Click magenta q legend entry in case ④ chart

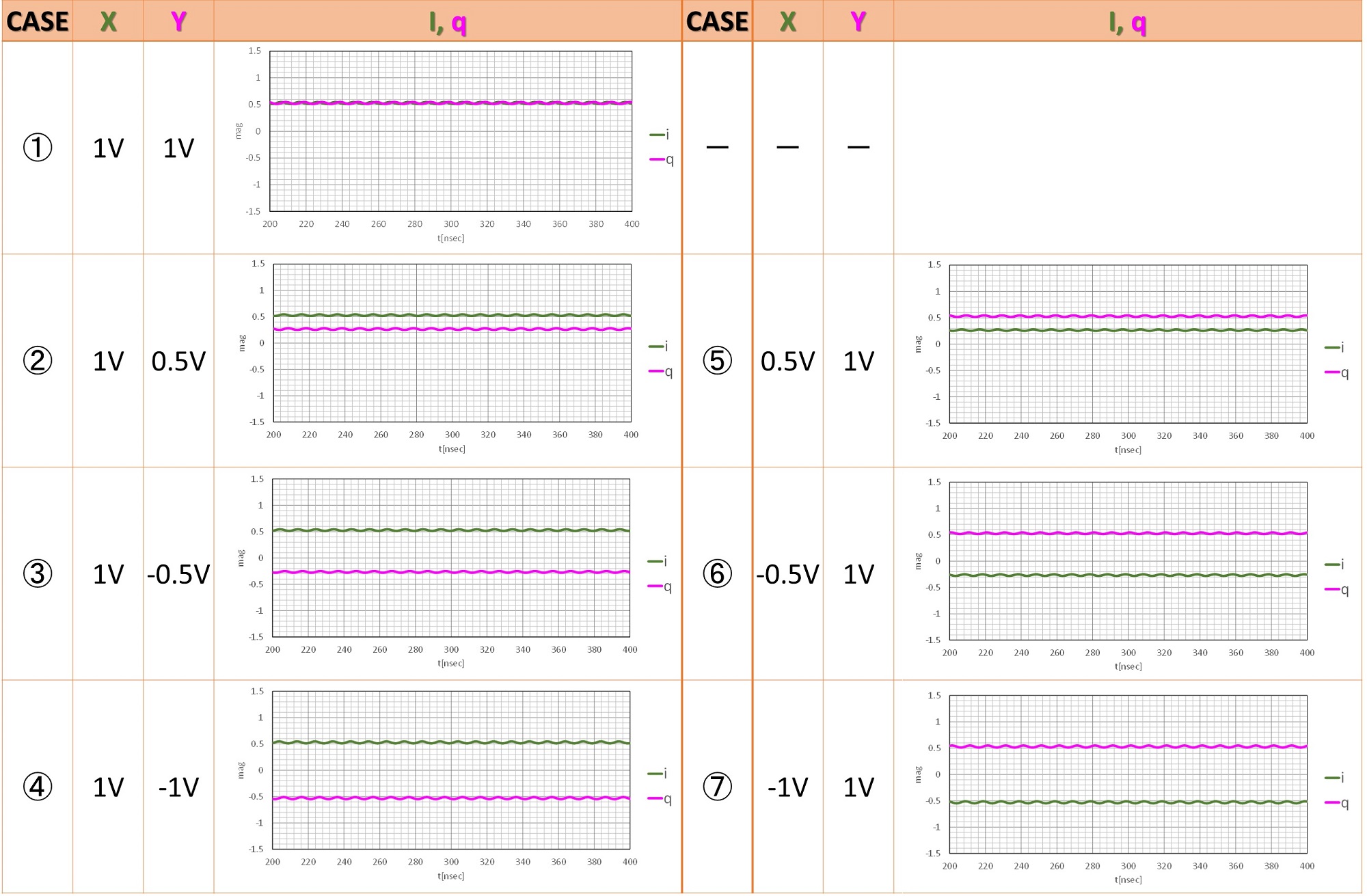(660, 799)
